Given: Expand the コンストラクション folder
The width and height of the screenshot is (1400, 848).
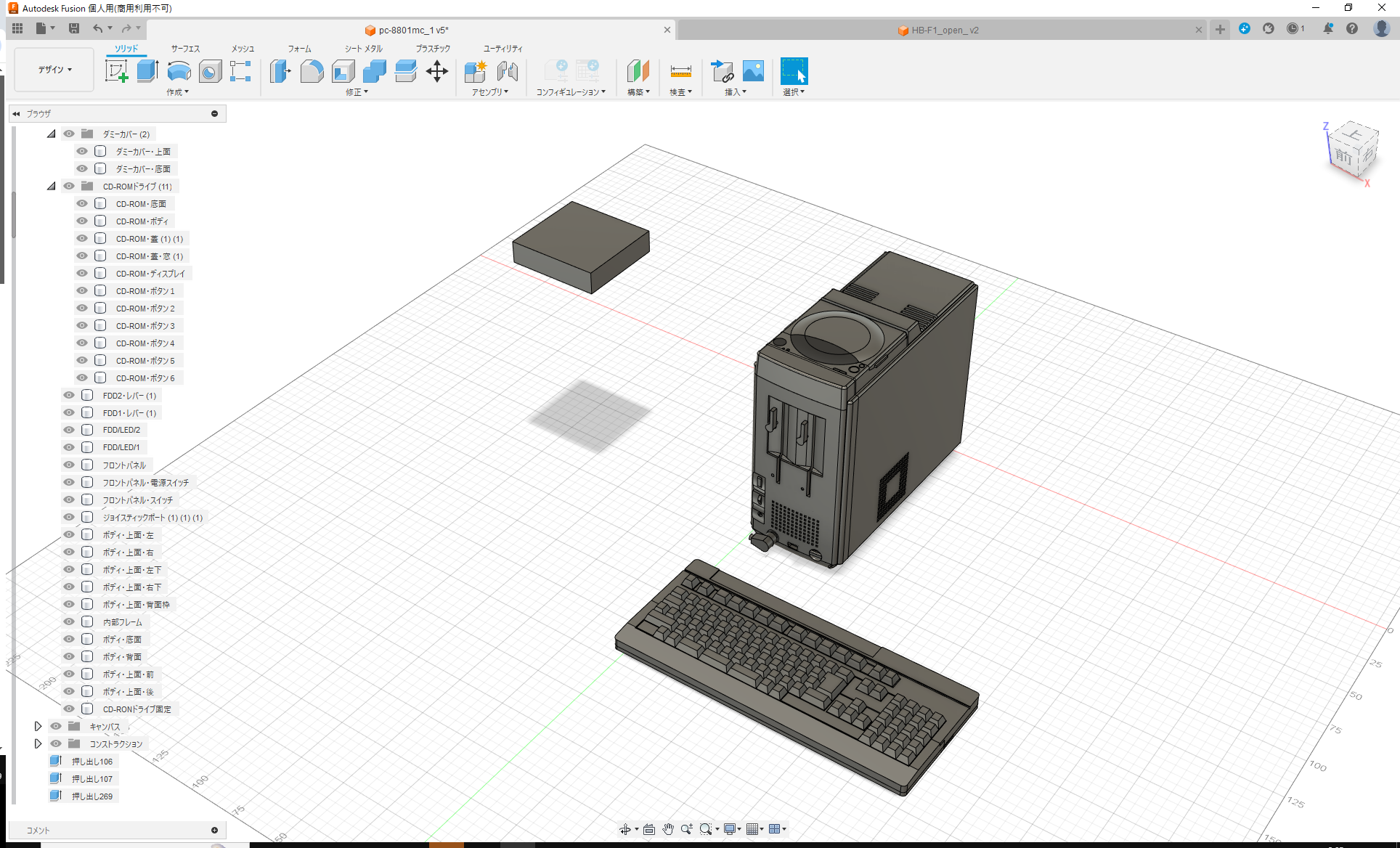Looking at the screenshot, I should pos(38,743).
